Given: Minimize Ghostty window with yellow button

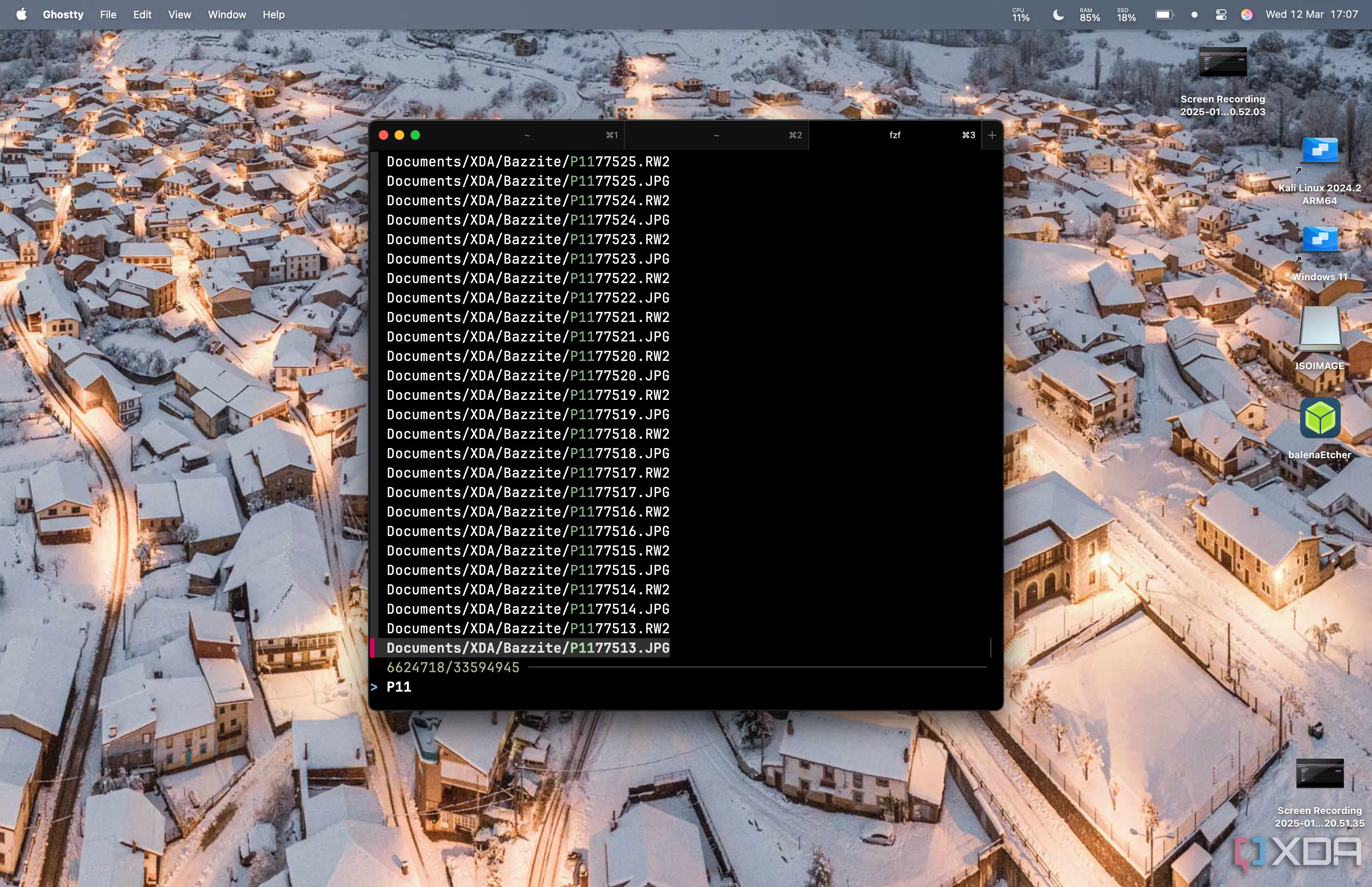Looking at the screenshot, I should tap(399, 135).
